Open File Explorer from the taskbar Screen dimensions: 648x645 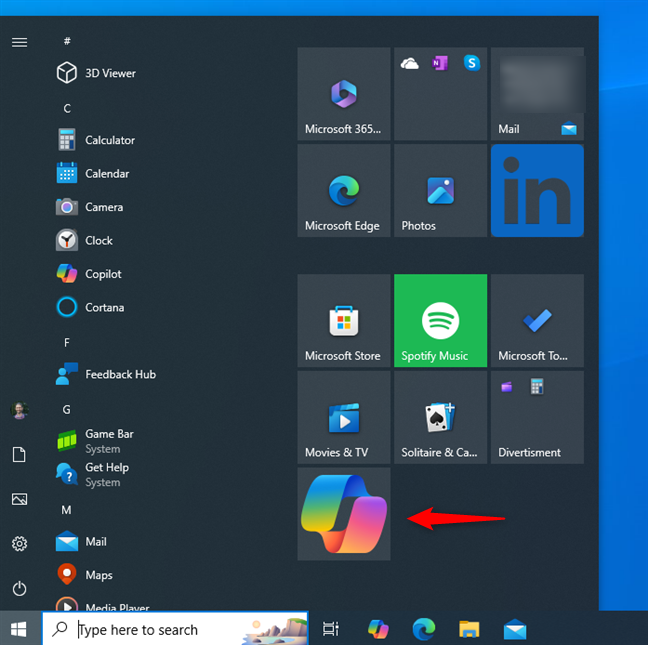click(469, 629)
